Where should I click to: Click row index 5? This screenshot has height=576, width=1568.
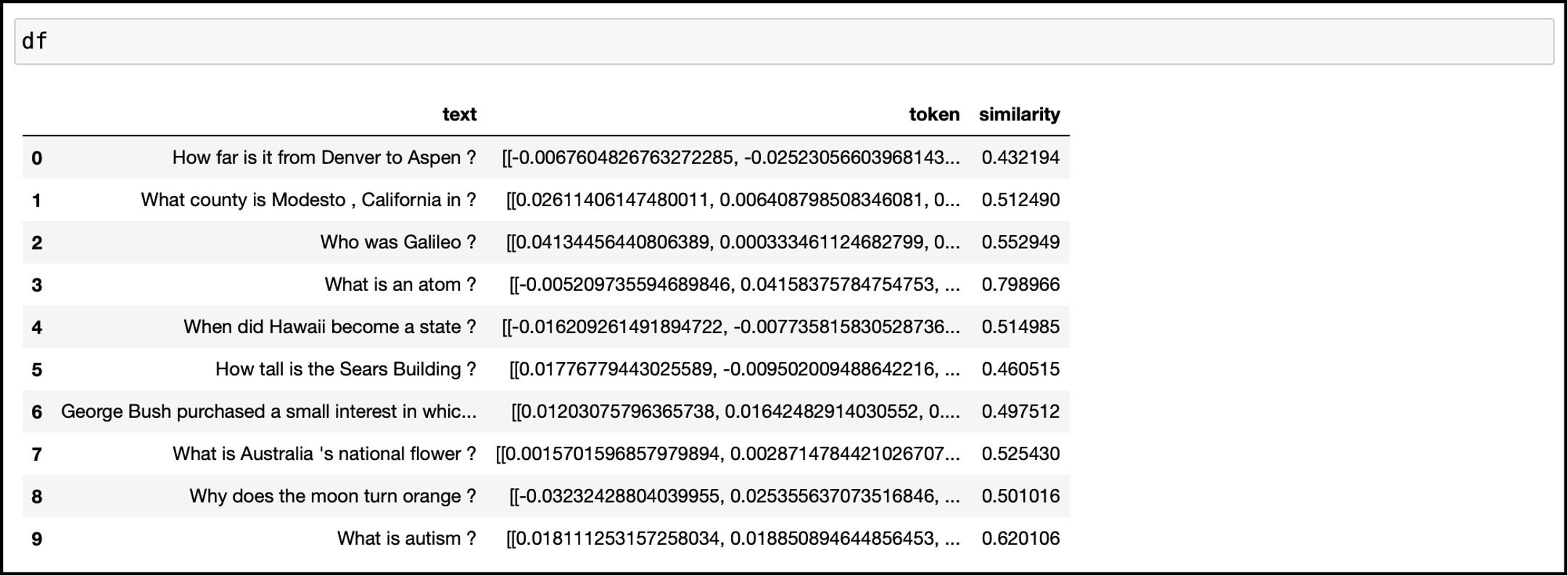click(37, 370)
